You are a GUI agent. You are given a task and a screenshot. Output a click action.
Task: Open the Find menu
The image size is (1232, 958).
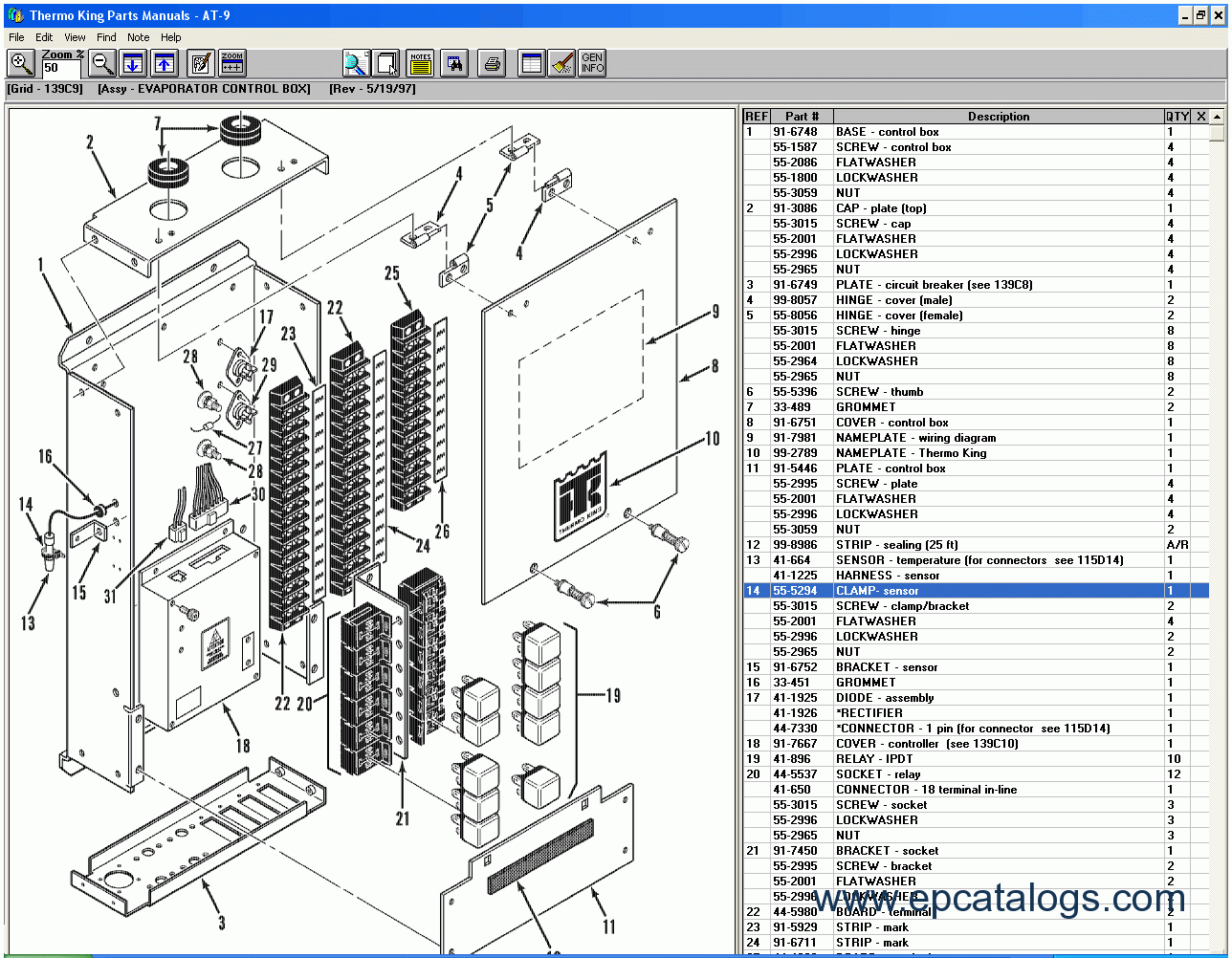point(106,37)
